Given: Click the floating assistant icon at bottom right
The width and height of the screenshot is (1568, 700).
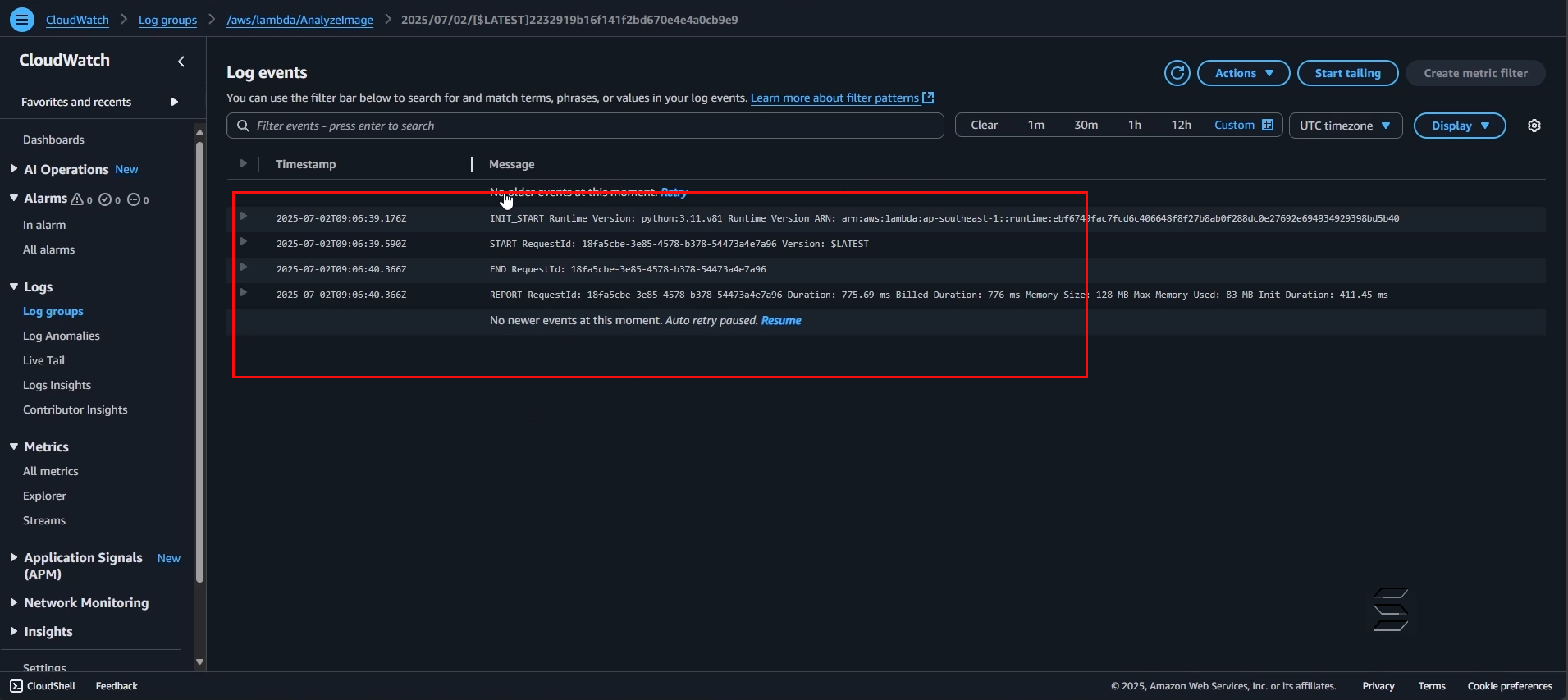Looking at the screenshot, I should click(1391, 610).
